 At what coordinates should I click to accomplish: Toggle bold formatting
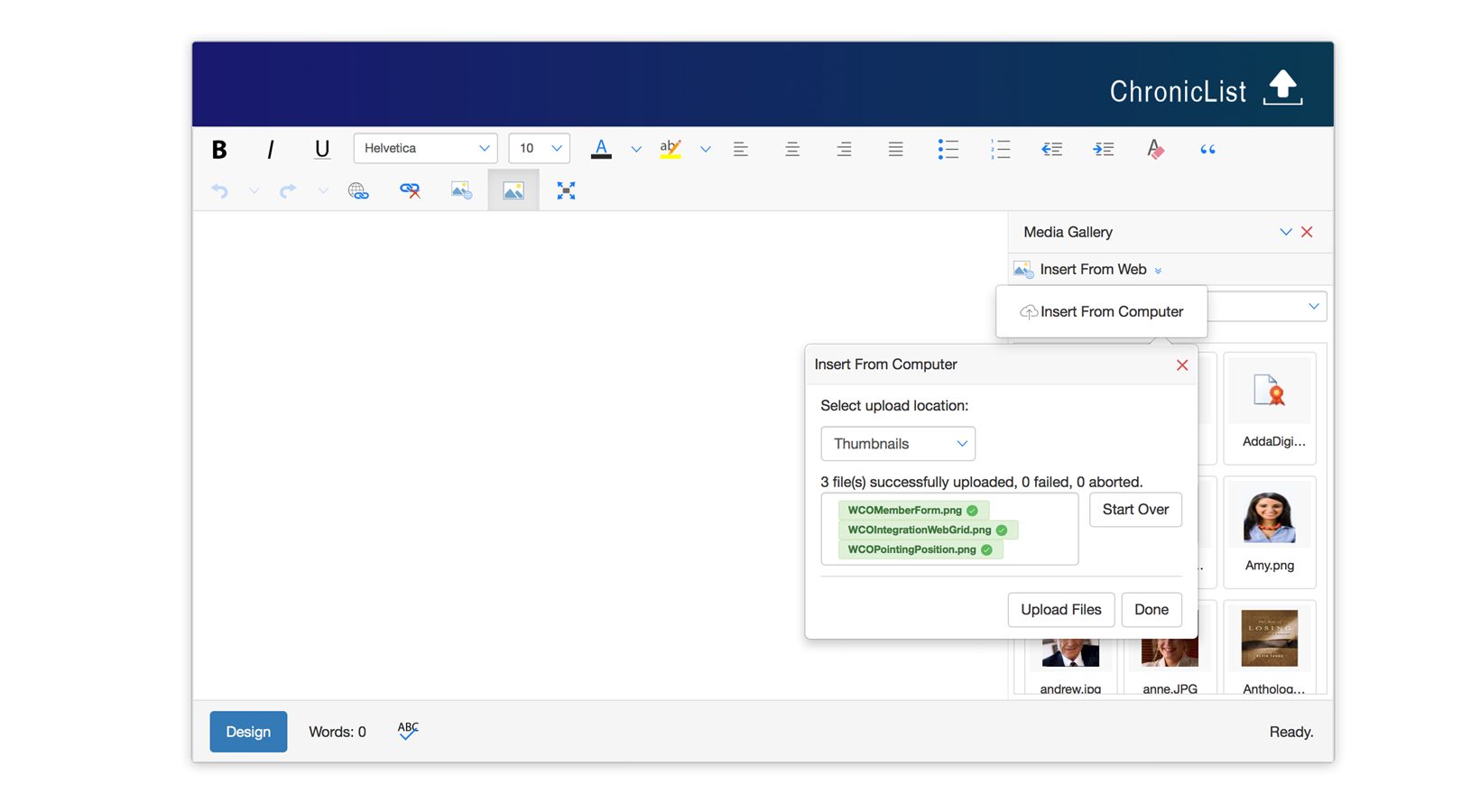pyautogui.click(x=219, y=150)
